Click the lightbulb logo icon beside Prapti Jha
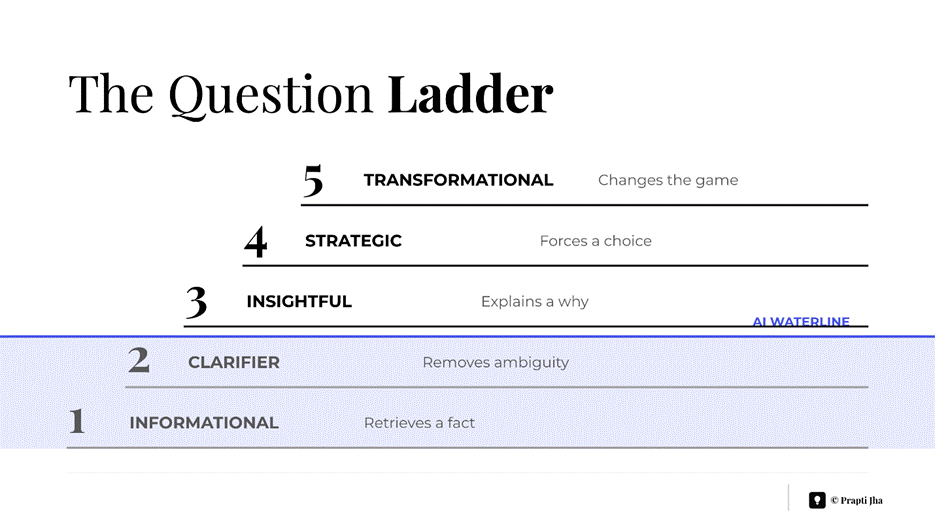The width and height of the screenshot is (935, 526). coord(817,500)
